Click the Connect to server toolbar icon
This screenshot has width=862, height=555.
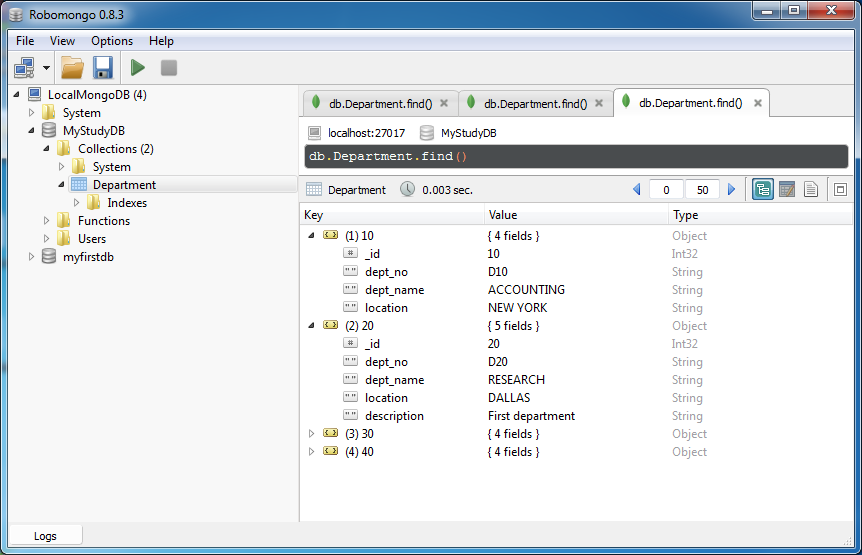click(25, 68)
